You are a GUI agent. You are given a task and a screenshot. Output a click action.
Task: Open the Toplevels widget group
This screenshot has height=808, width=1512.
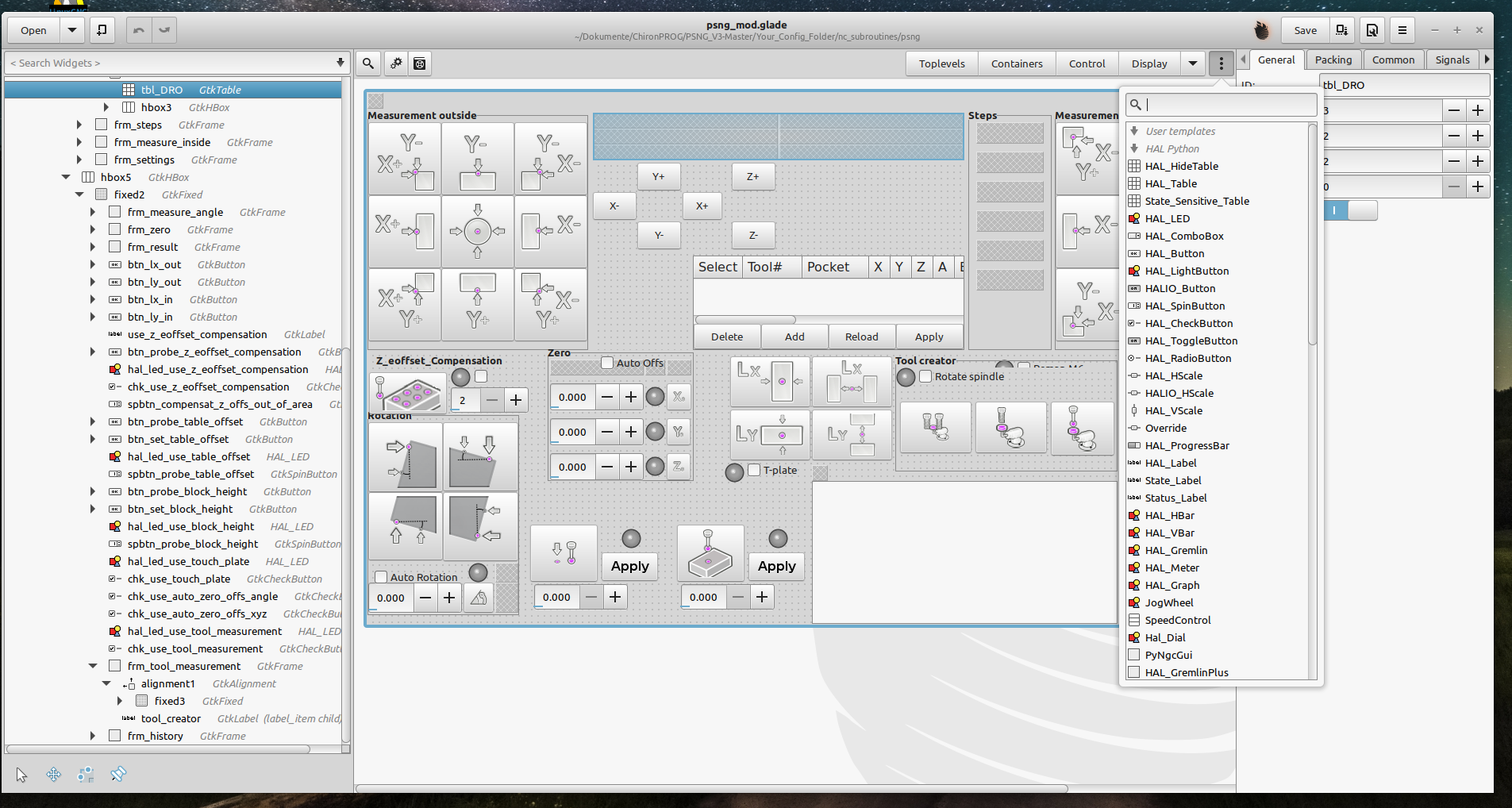(x=942, y=63)
